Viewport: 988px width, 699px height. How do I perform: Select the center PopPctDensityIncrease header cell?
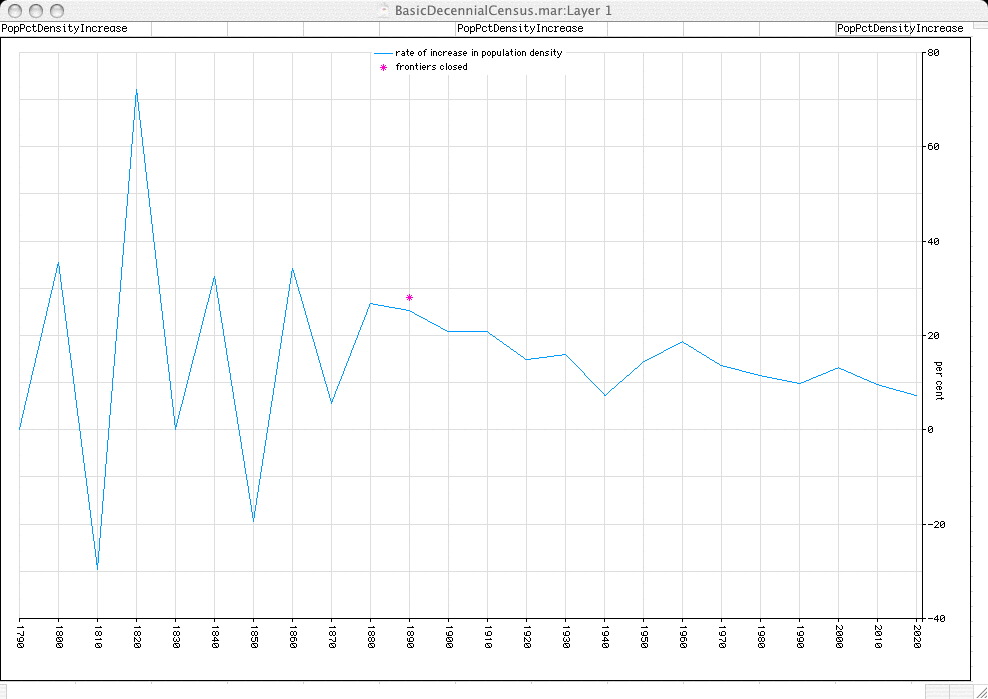coord(519,29)
